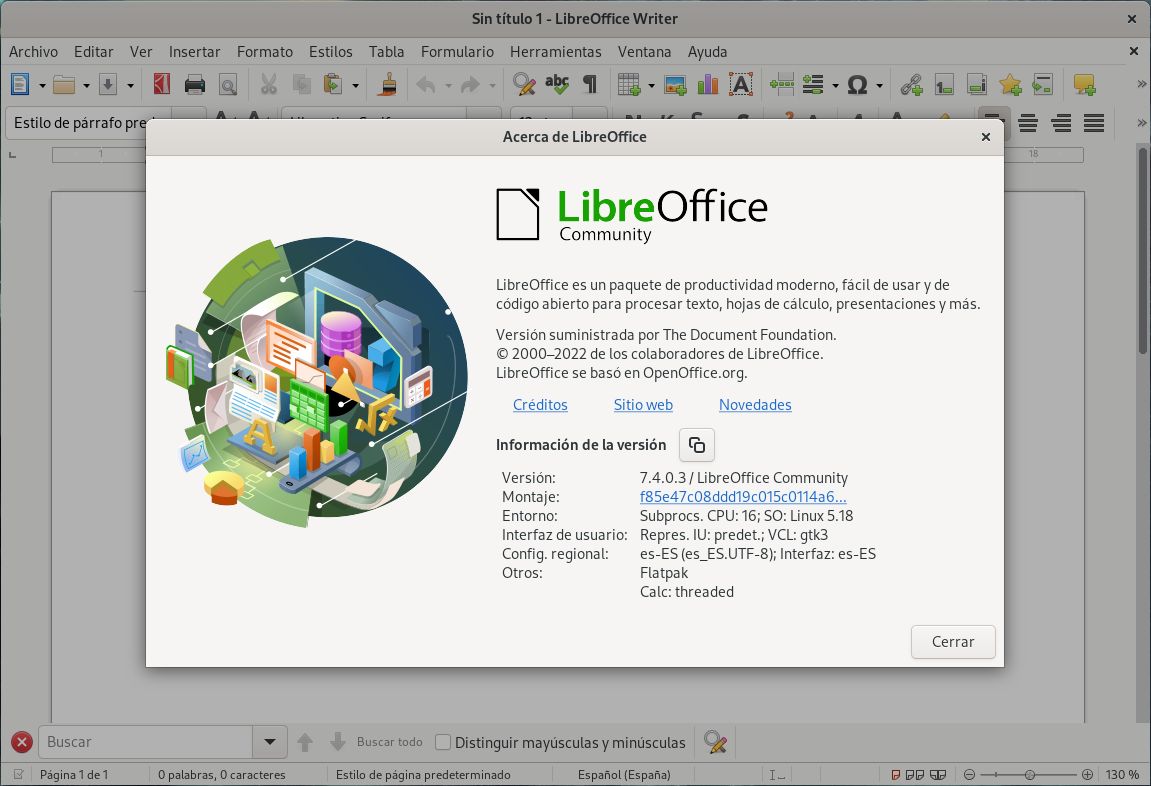Click the Print icon in the toolbar
Viewport: 1151px width, 786px height.
[195, 85]
